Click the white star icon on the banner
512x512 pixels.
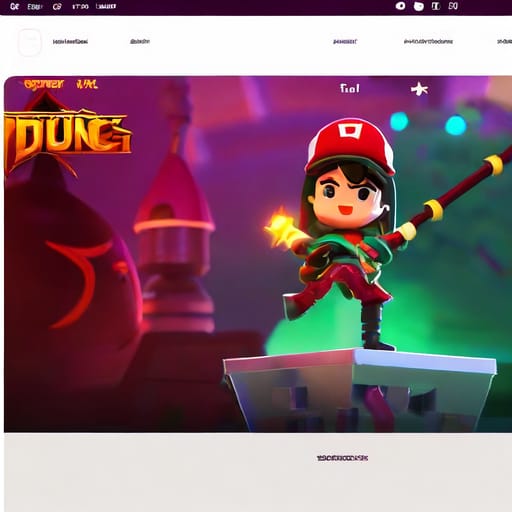pyautogui.click(x=419, y=89)
